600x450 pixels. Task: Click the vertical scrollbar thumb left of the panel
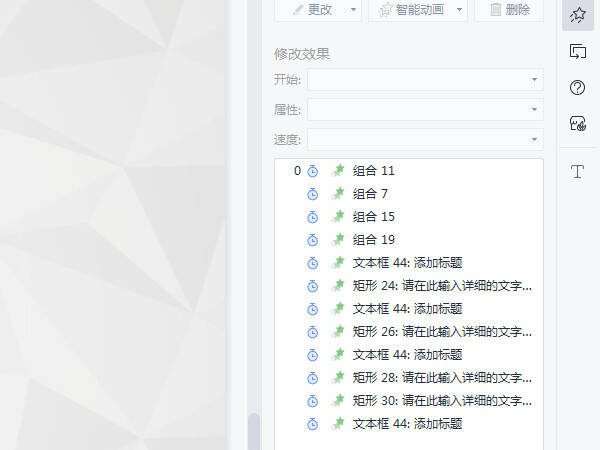click(x=253, y=431)
